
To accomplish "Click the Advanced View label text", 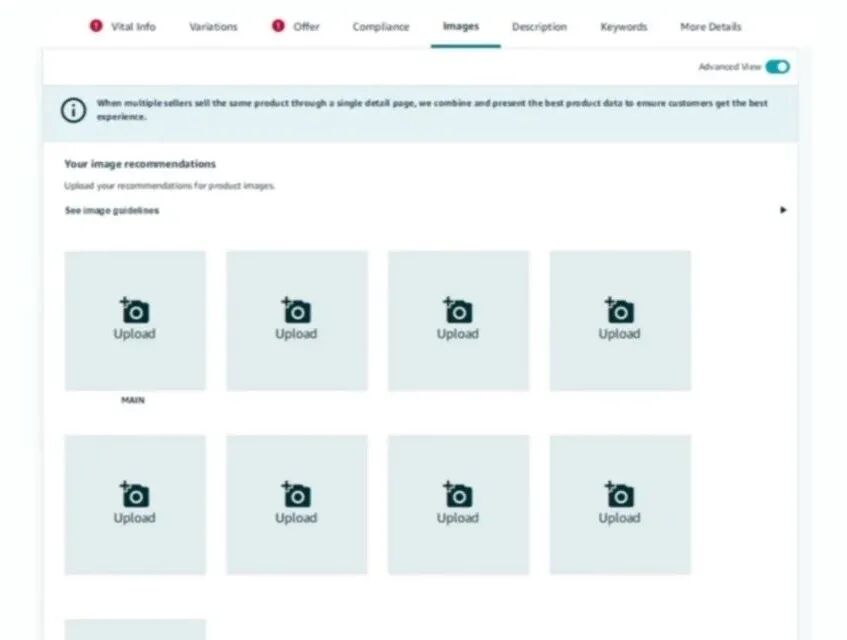I will [729, 66].
